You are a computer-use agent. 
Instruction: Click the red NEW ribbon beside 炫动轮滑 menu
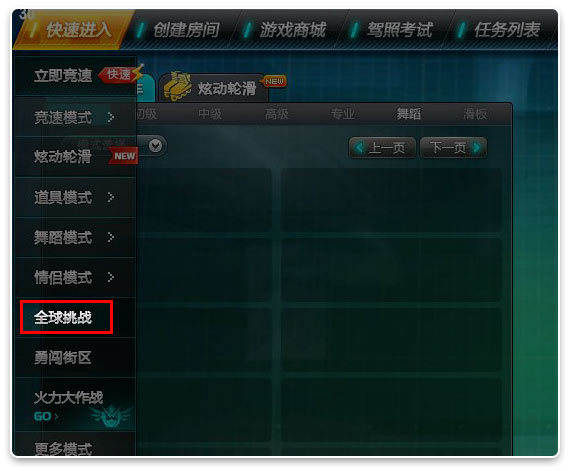(123, 156)
